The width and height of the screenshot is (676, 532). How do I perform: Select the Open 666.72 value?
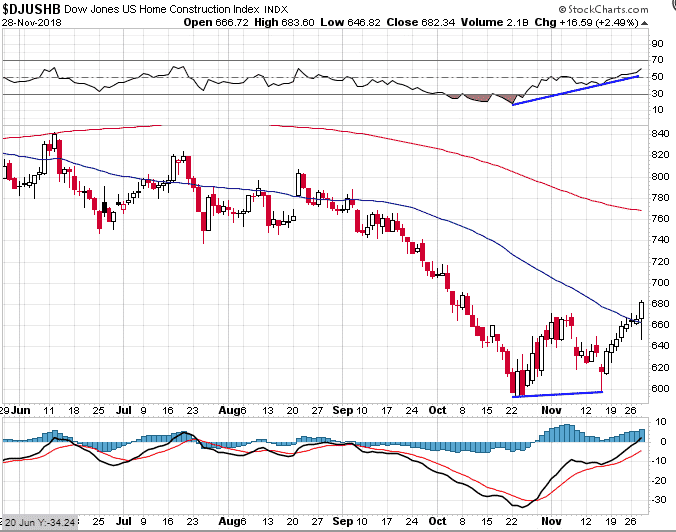(x=216, y=22)
